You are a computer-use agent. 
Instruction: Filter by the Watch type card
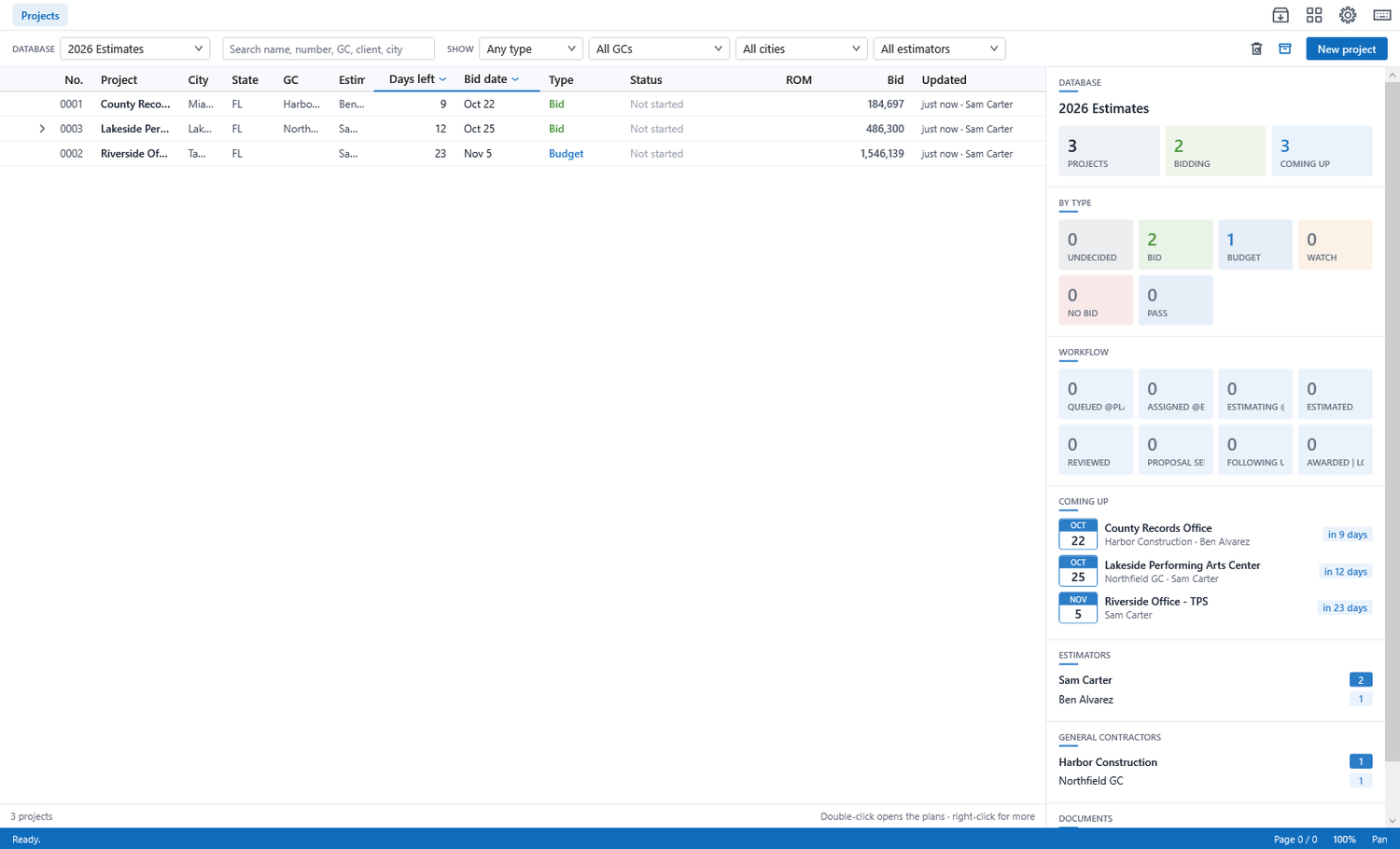[1336, 244]
